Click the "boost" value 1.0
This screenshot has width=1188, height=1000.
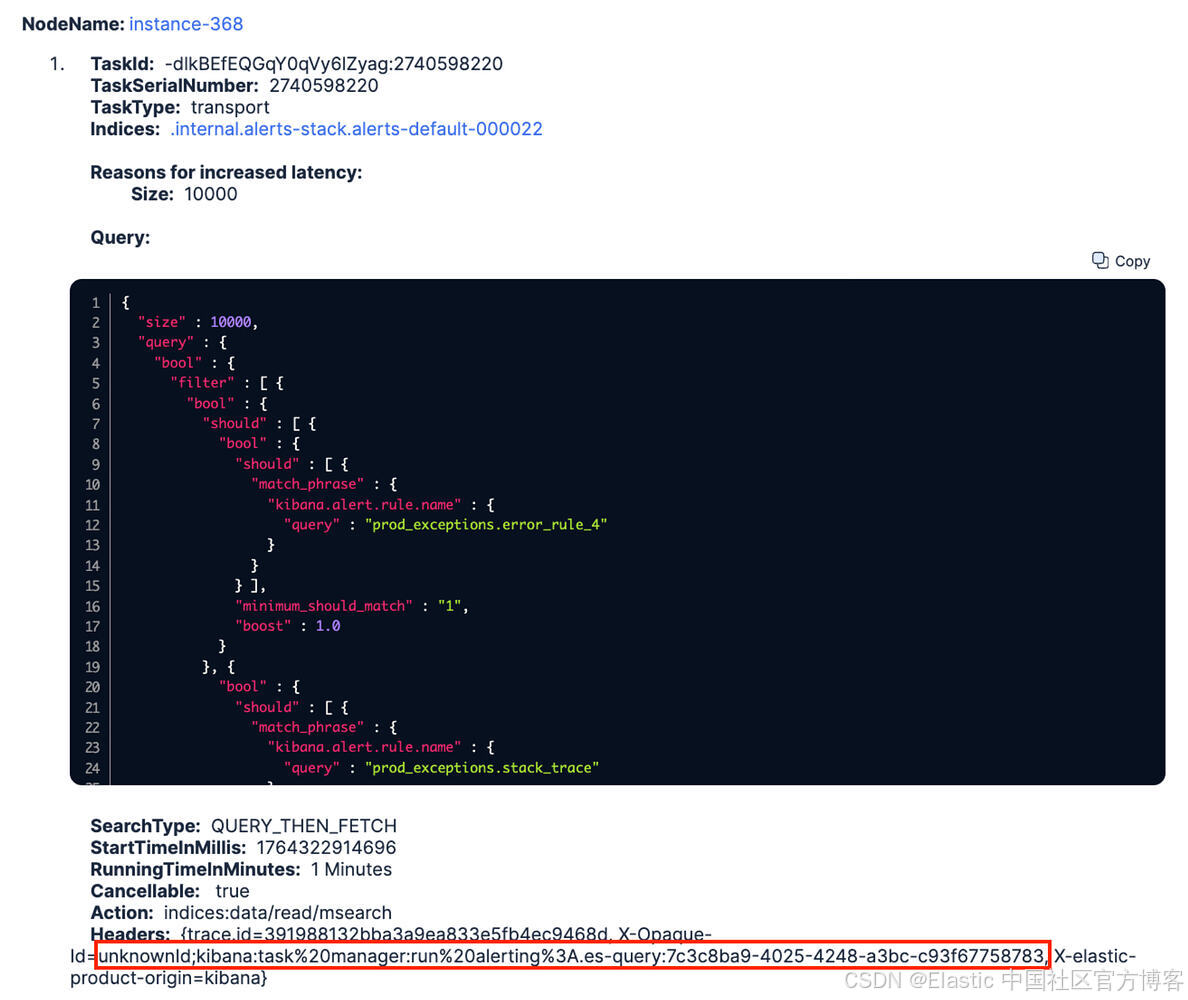pyautogui.click(x=327, y=626)
